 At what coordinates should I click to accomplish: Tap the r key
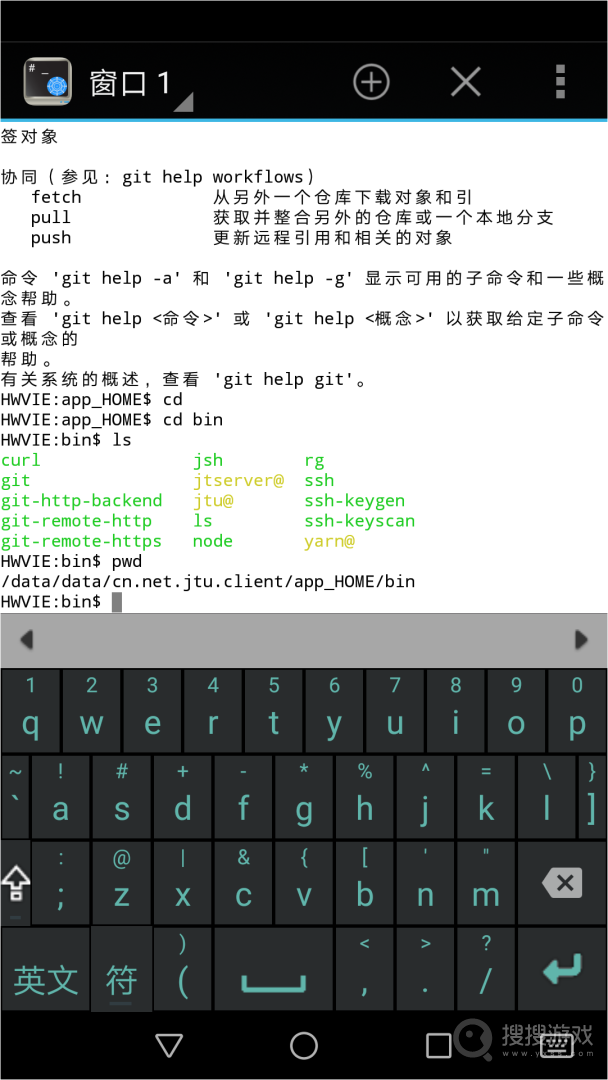(213, 710)
